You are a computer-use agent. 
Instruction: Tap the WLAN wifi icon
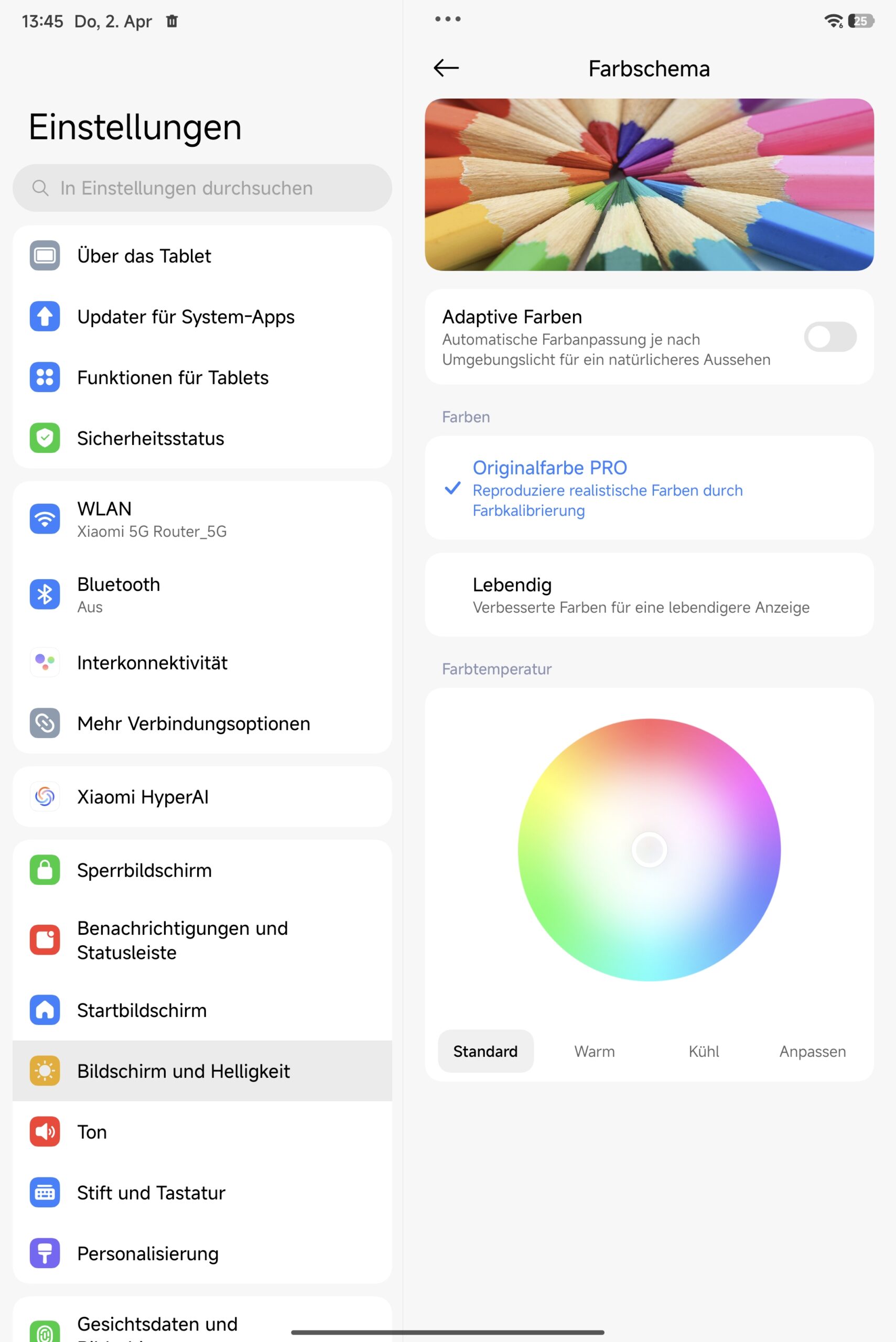tap(45, 519)
